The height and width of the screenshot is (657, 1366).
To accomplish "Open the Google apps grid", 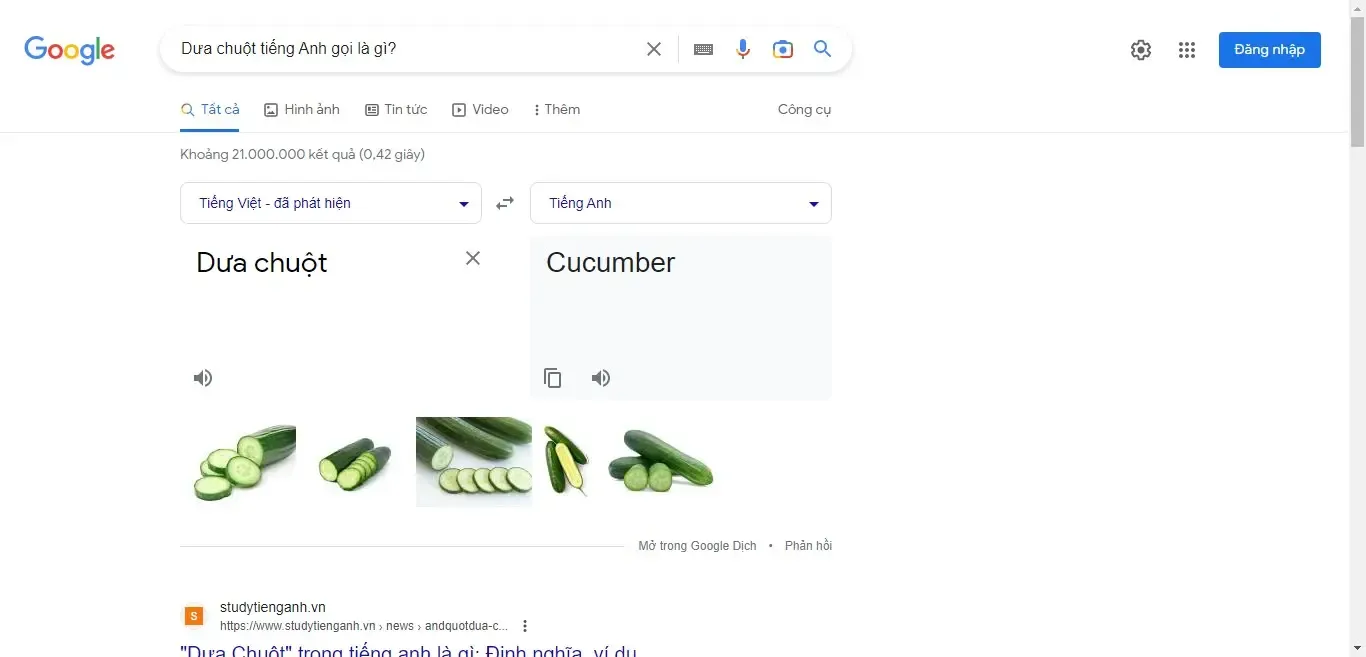I will (1187, 49).
